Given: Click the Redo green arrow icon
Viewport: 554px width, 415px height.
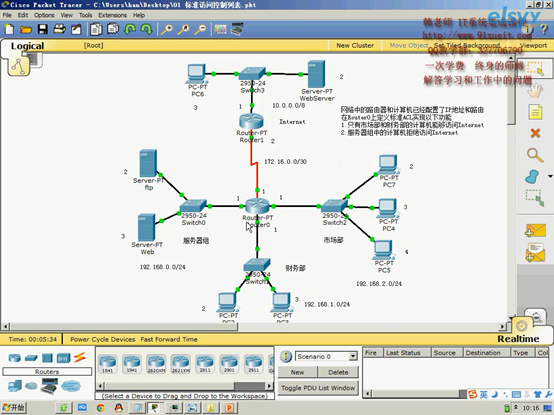Looking at the screenshot, I should pos(146,29).
